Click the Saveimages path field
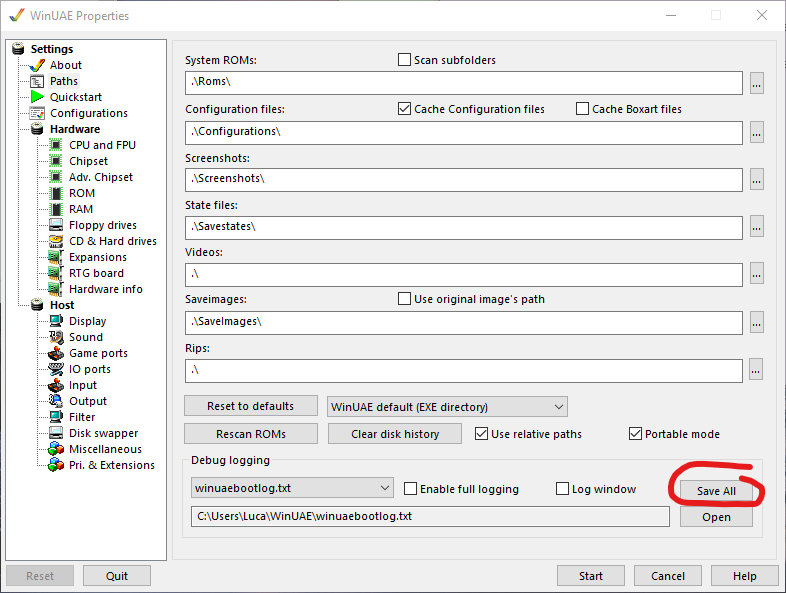Screen dimensions: 786x593 coord(464,323)
